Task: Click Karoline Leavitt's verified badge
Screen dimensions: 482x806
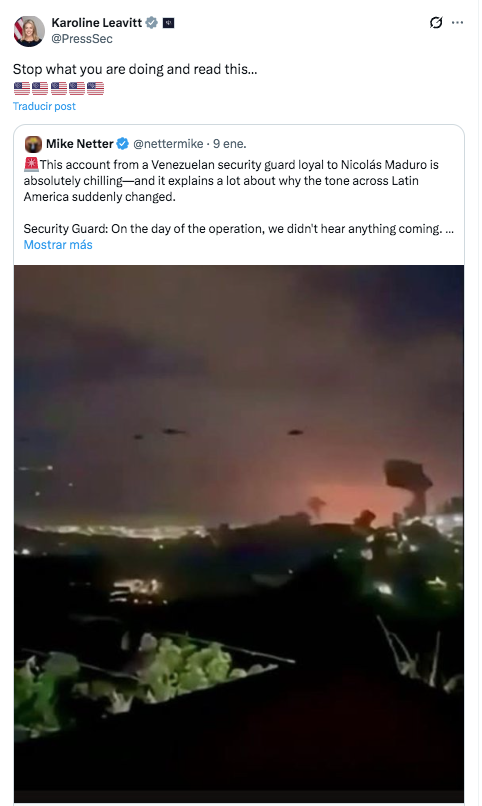Action: click(151, 23)
